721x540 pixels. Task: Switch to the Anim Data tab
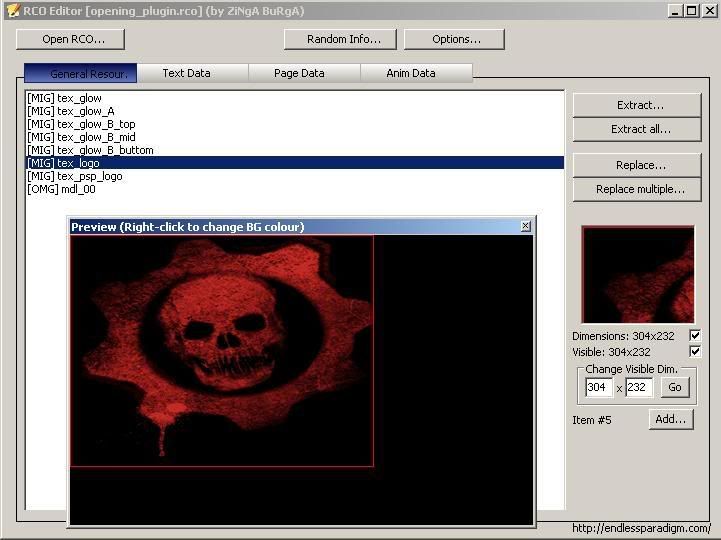[417, 73]
